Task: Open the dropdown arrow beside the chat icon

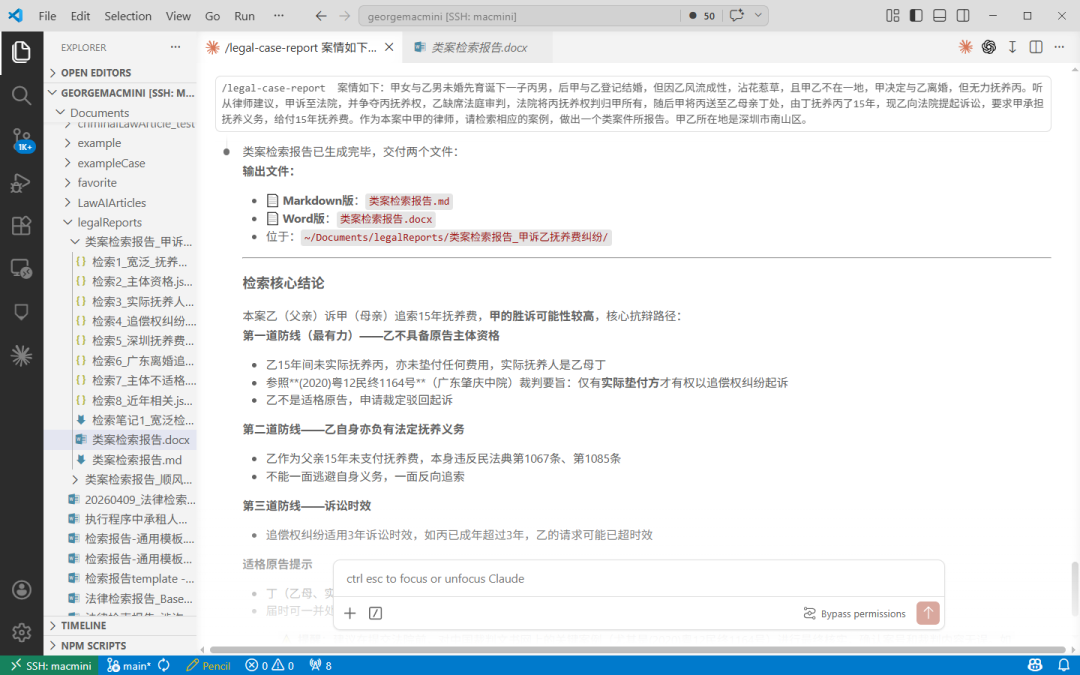Action: [758, 15]
